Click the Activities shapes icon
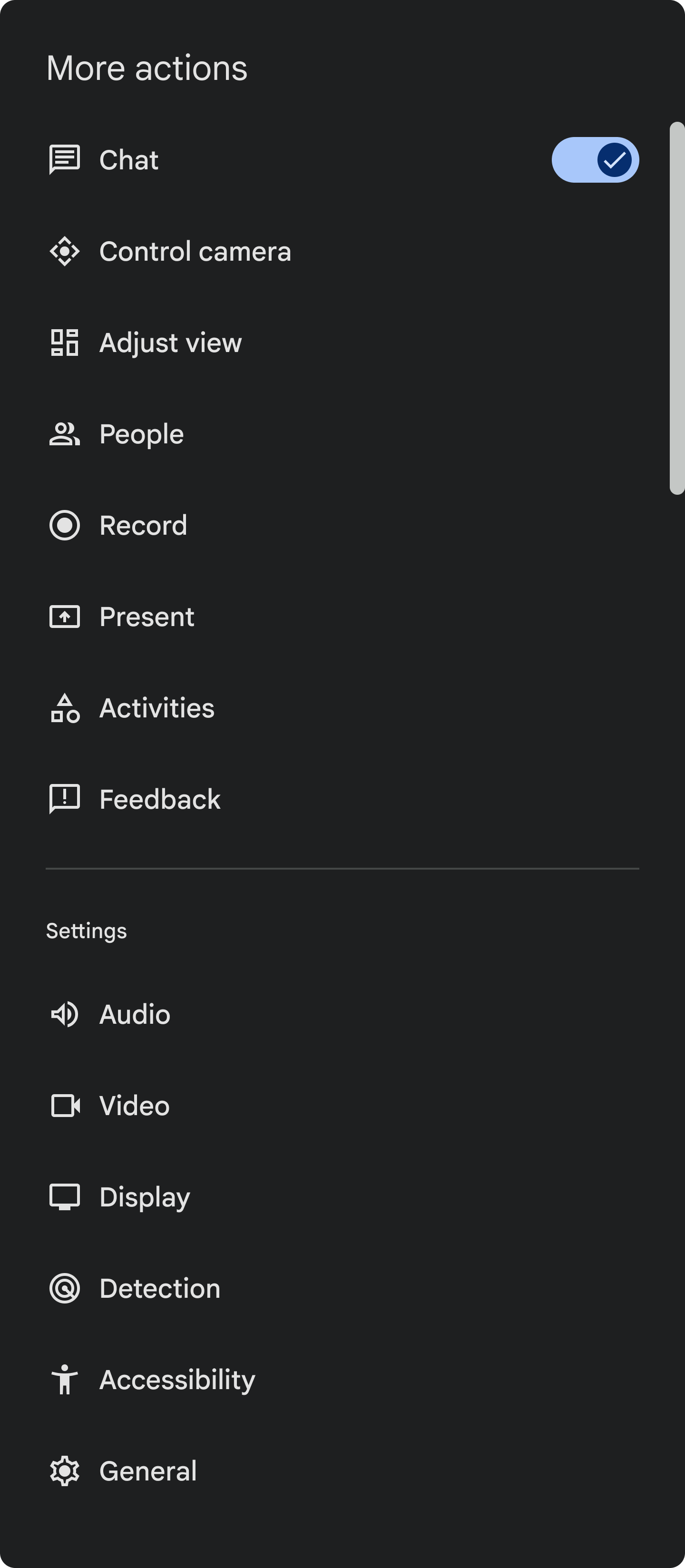Screen dimensions: 685x1568 click(x=65, y=708)
